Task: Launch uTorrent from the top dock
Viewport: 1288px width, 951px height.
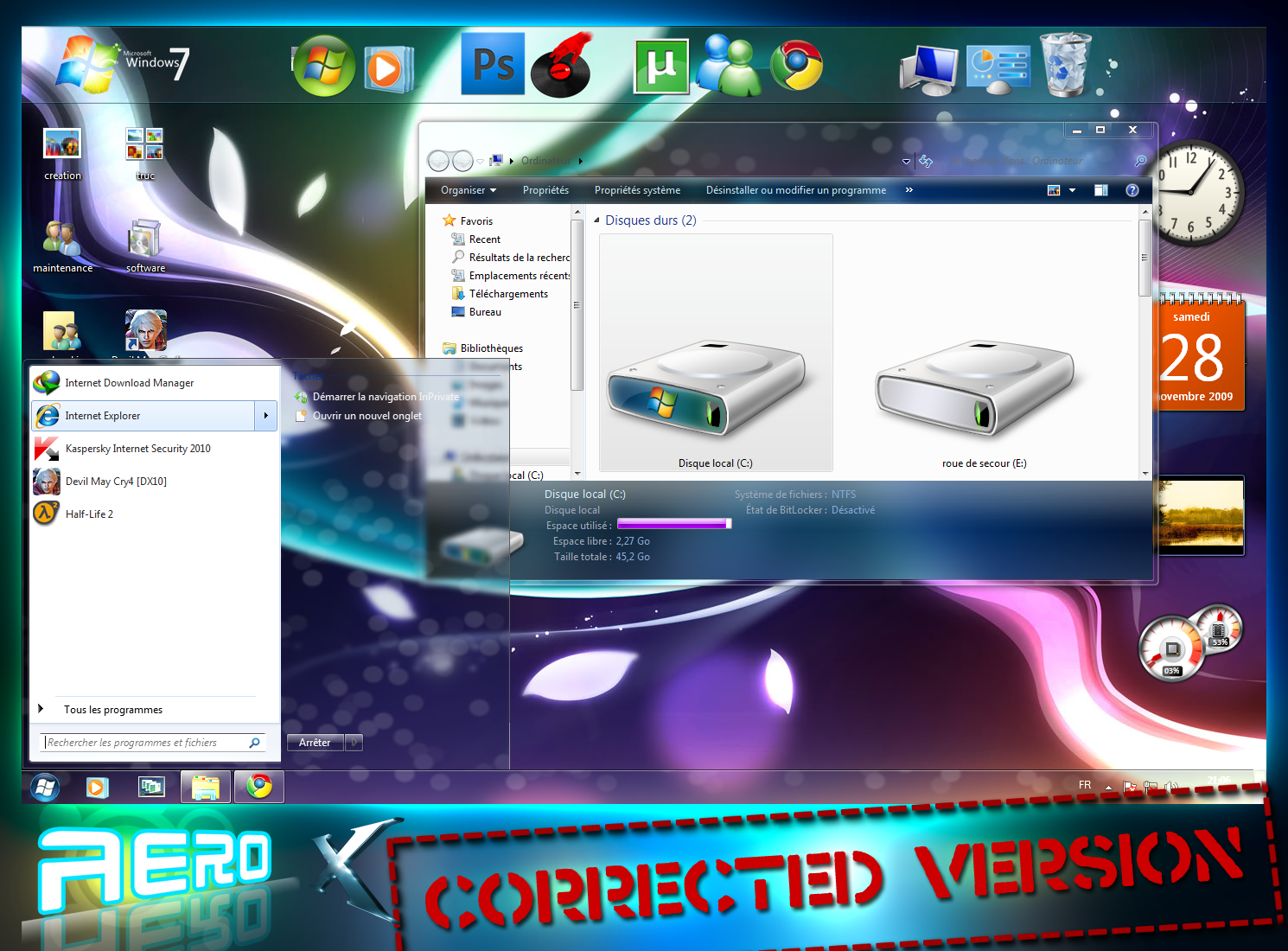Action: click(662, 66)
